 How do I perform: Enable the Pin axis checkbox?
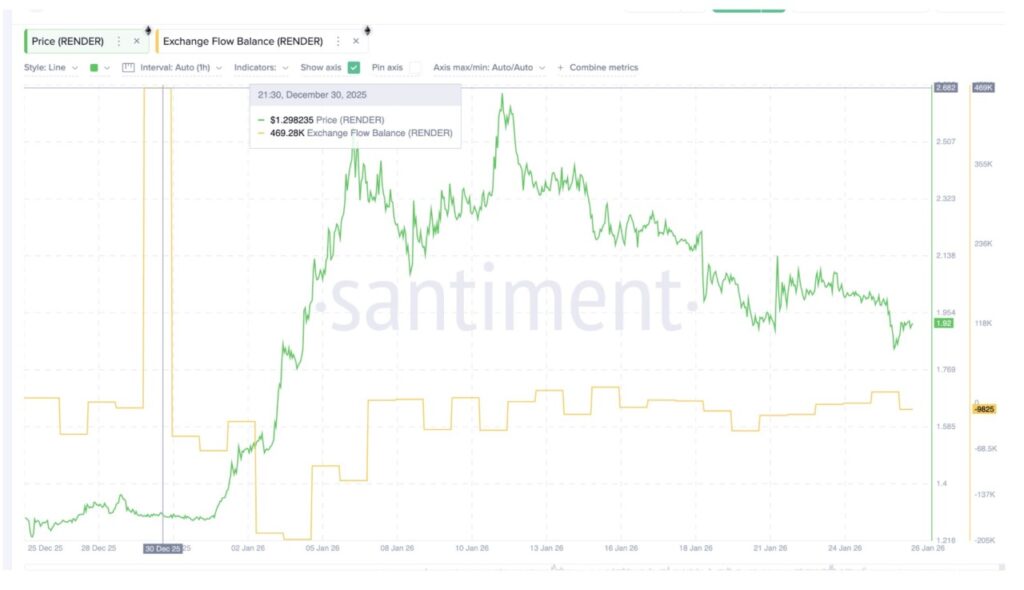415,68
